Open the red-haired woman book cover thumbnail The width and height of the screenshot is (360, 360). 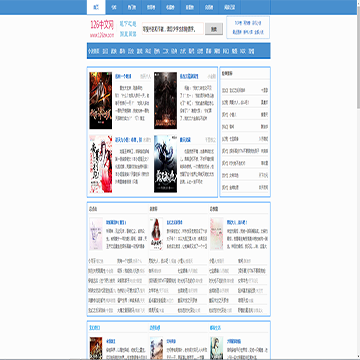click(x=156, y=234)
